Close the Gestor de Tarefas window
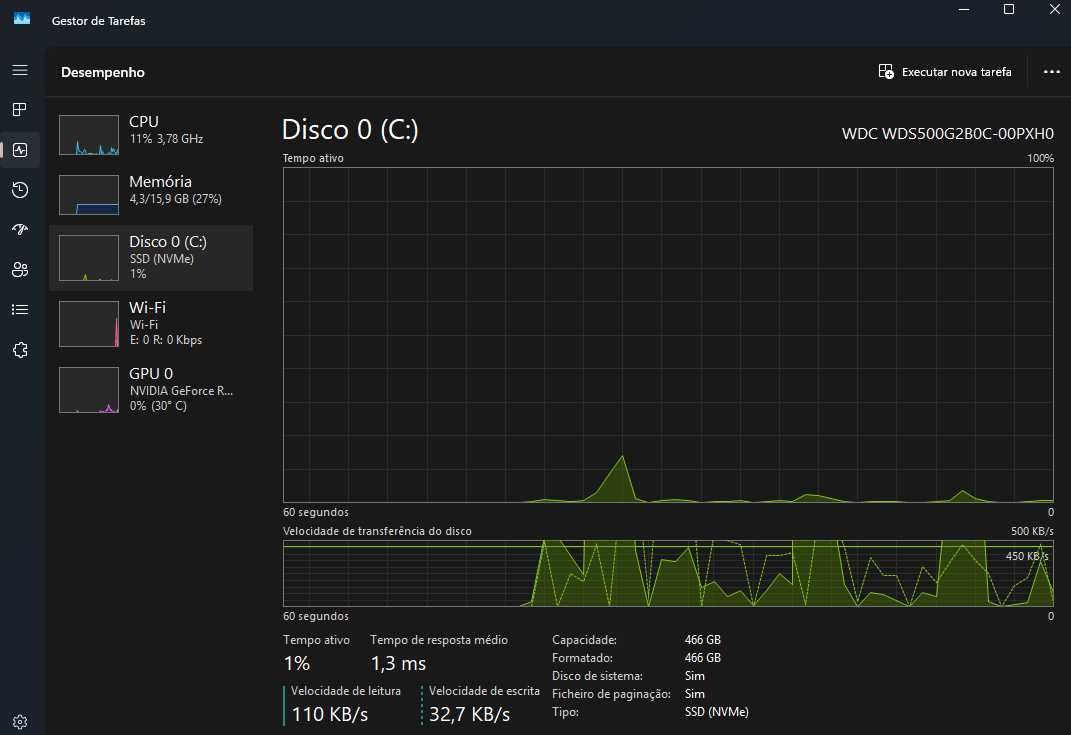Screen dimensions: 1071x735 [x=1055, y=10]
